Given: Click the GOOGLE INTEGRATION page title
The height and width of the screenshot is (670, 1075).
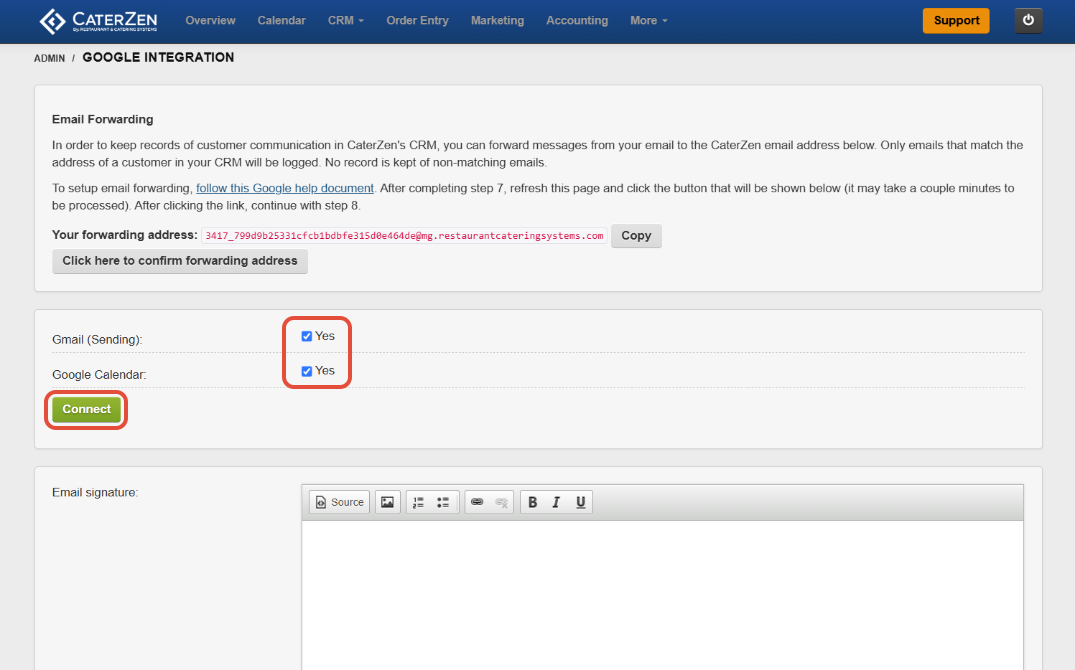Looking at the screenshot, I should (x=158, y=58).
